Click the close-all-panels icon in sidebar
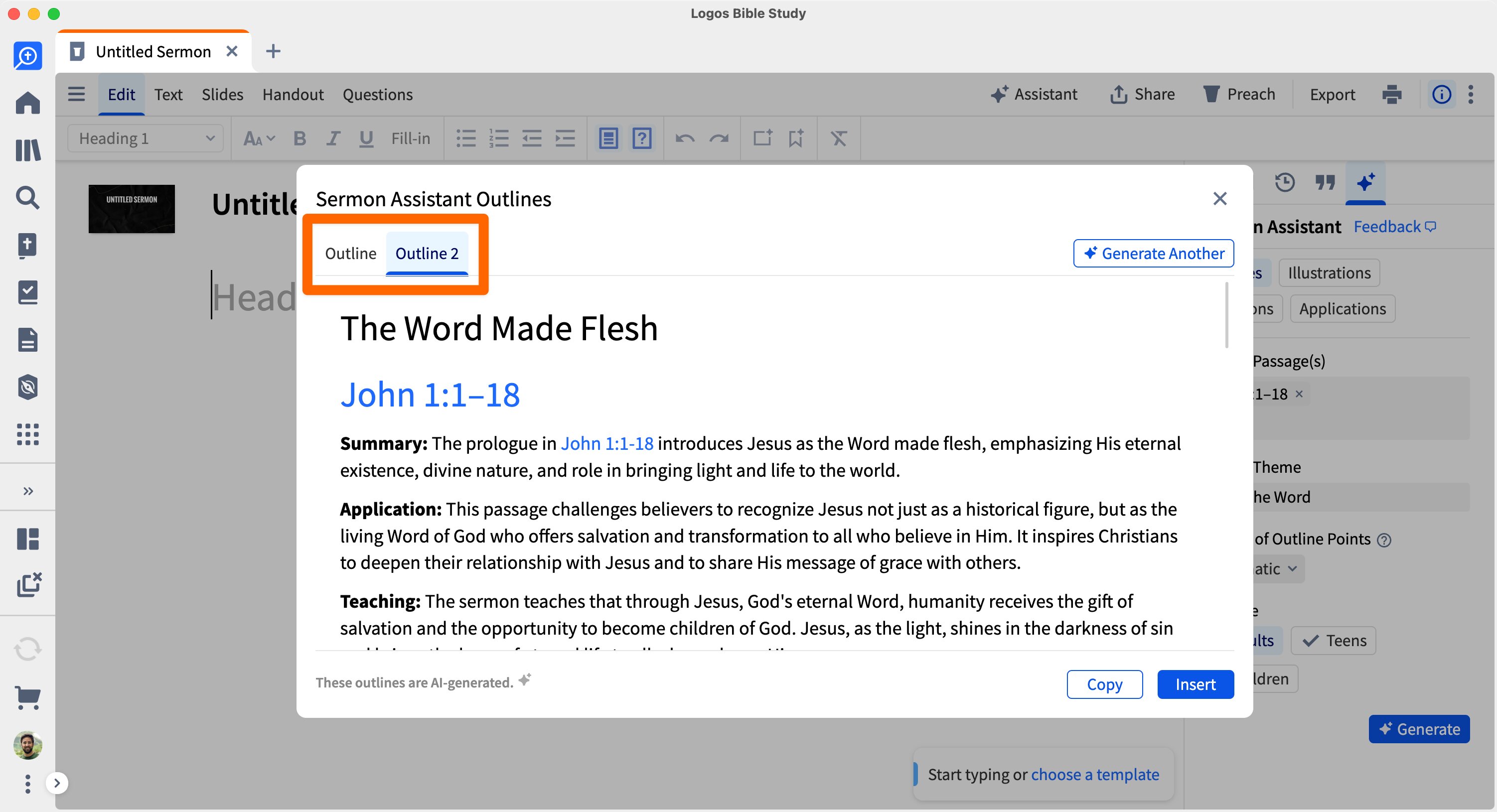The width and height of the screenshot is (1497, 812). (x=28, y=585)
